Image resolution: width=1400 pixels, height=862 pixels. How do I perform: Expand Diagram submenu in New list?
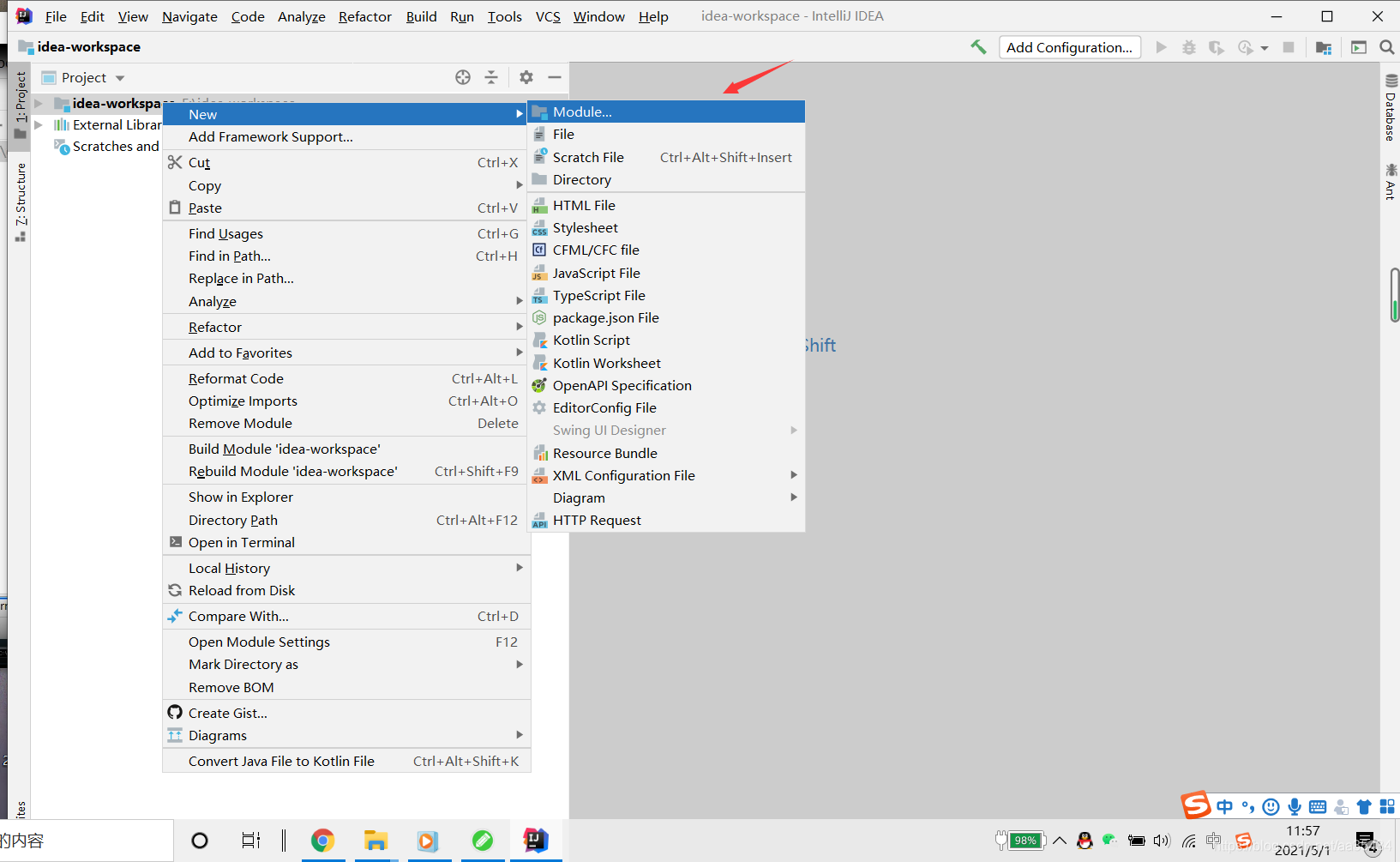tap(666, 497)
